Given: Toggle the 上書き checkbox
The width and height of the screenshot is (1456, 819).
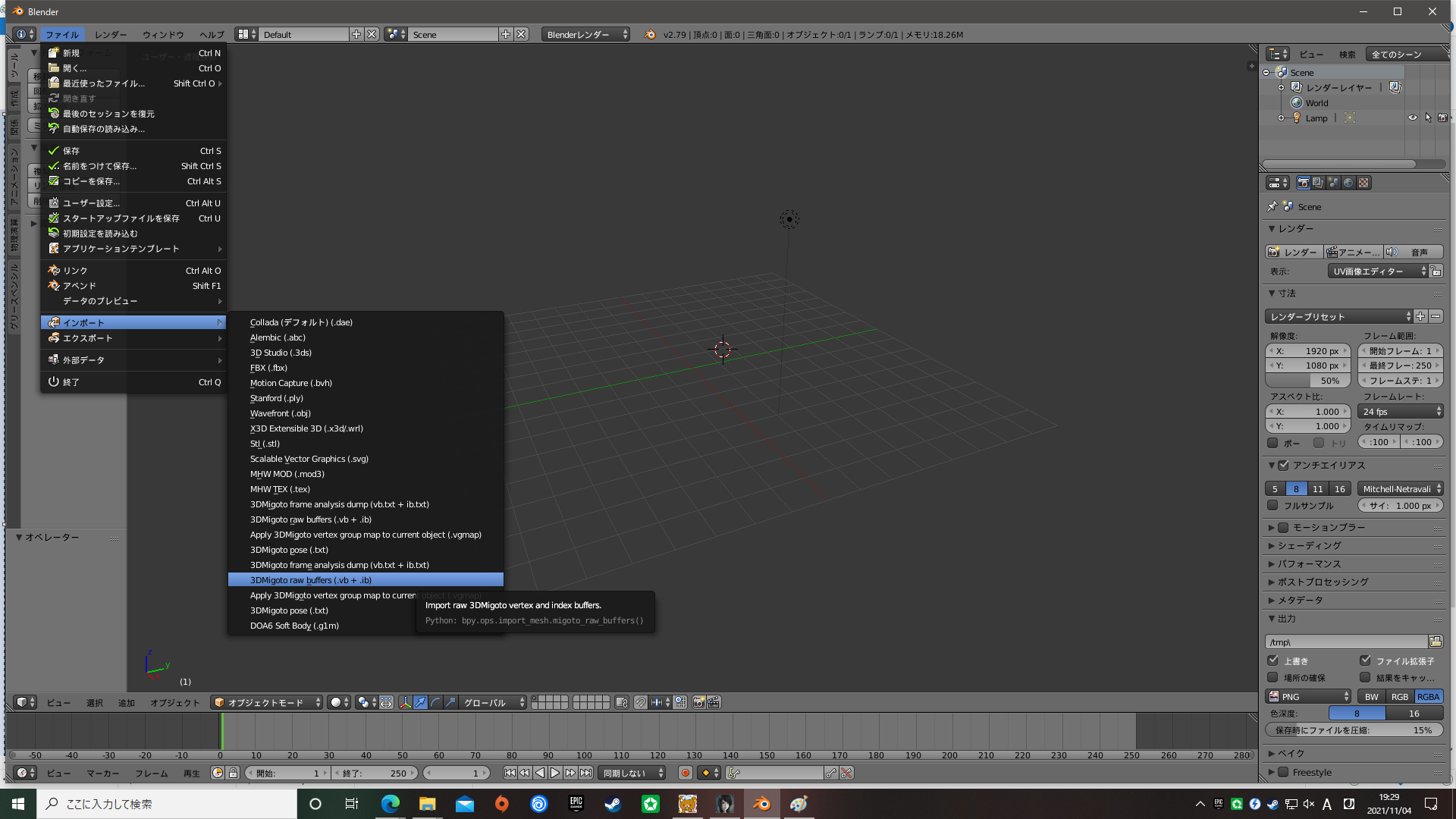Looking at the screenshot, I should point(1272,661).
